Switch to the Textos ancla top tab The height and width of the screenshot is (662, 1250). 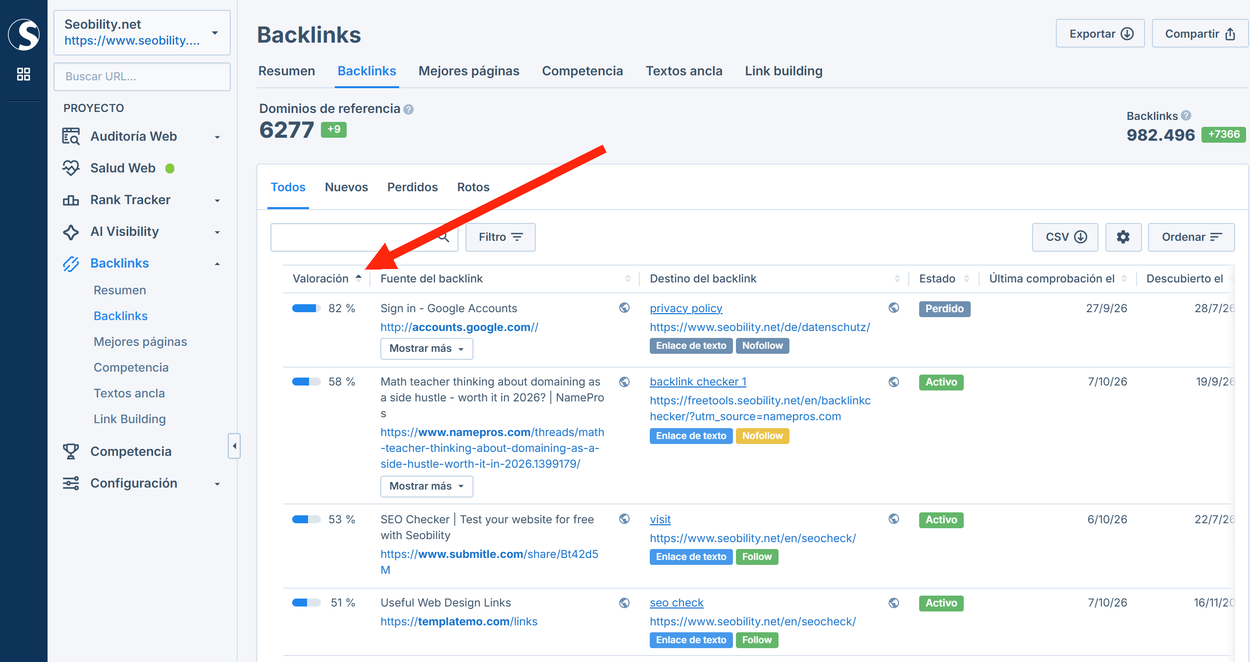684,71
